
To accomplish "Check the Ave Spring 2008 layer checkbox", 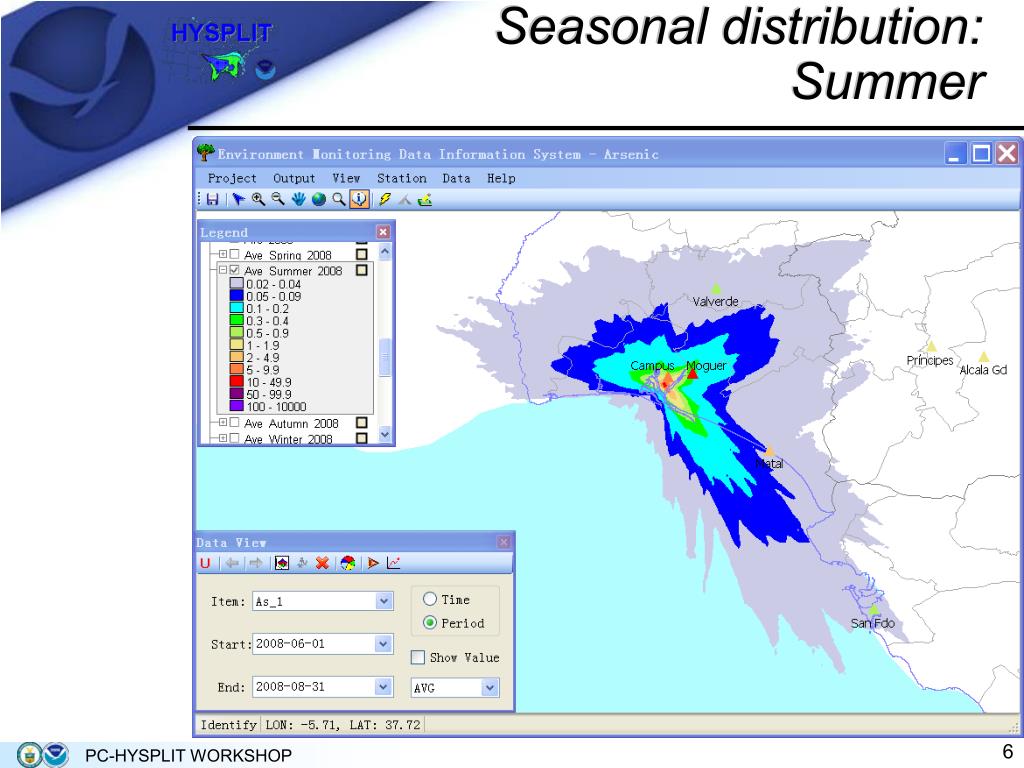I will (x=234, y=254).
